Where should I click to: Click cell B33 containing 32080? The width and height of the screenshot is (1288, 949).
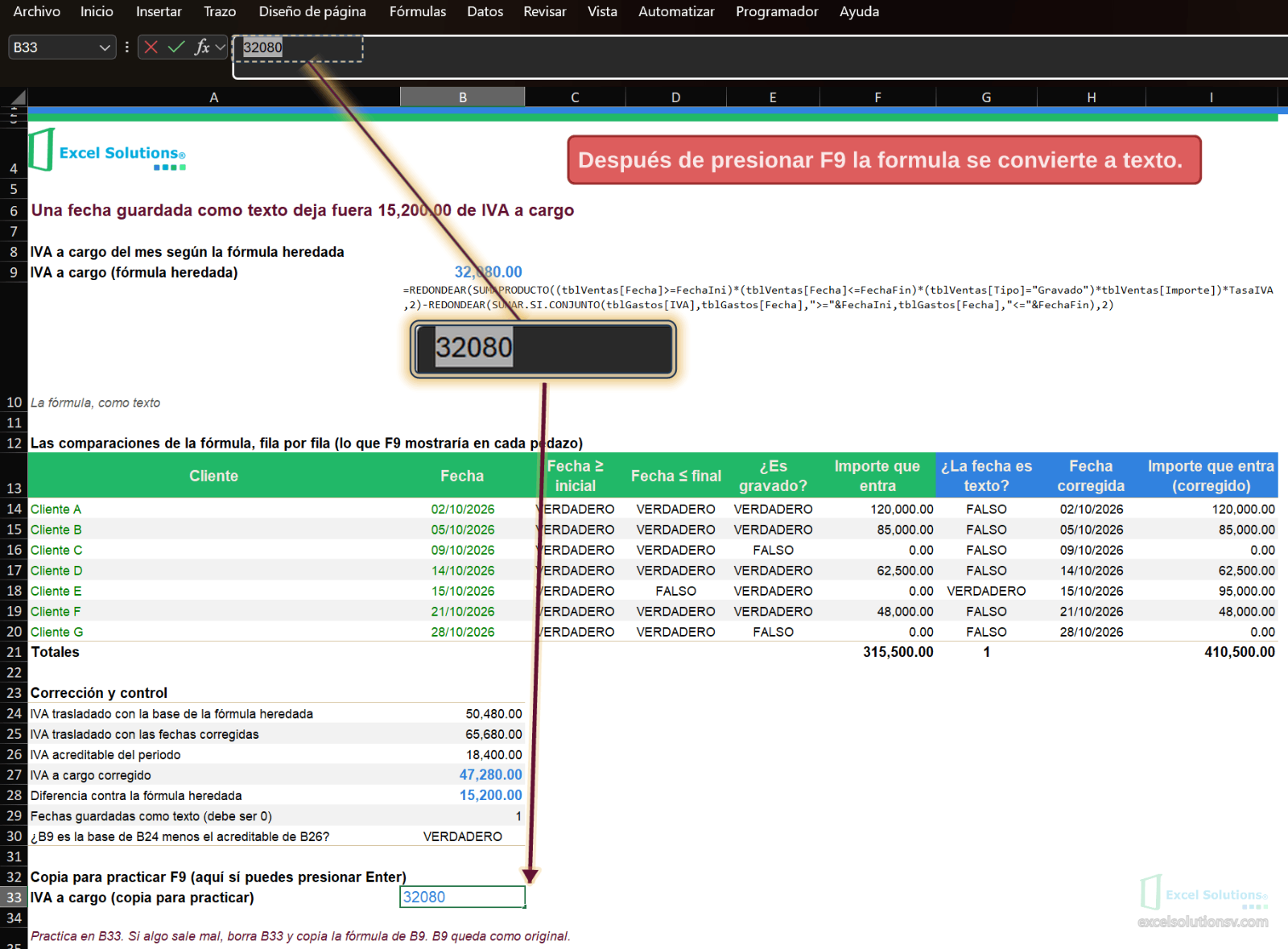tap(462, 897)
